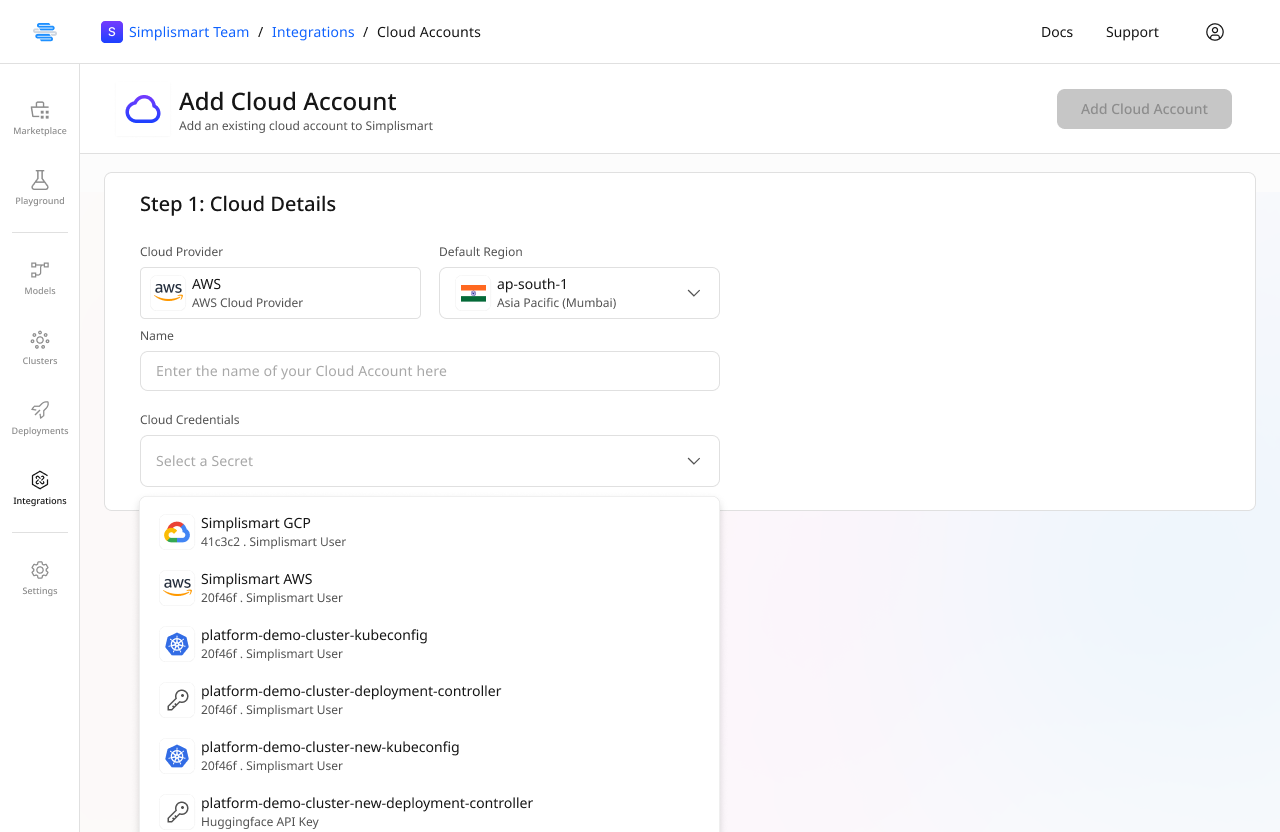Click the Default Region label
The width and height of the screenshot is (1280, 832).
[x=481, y=252]
